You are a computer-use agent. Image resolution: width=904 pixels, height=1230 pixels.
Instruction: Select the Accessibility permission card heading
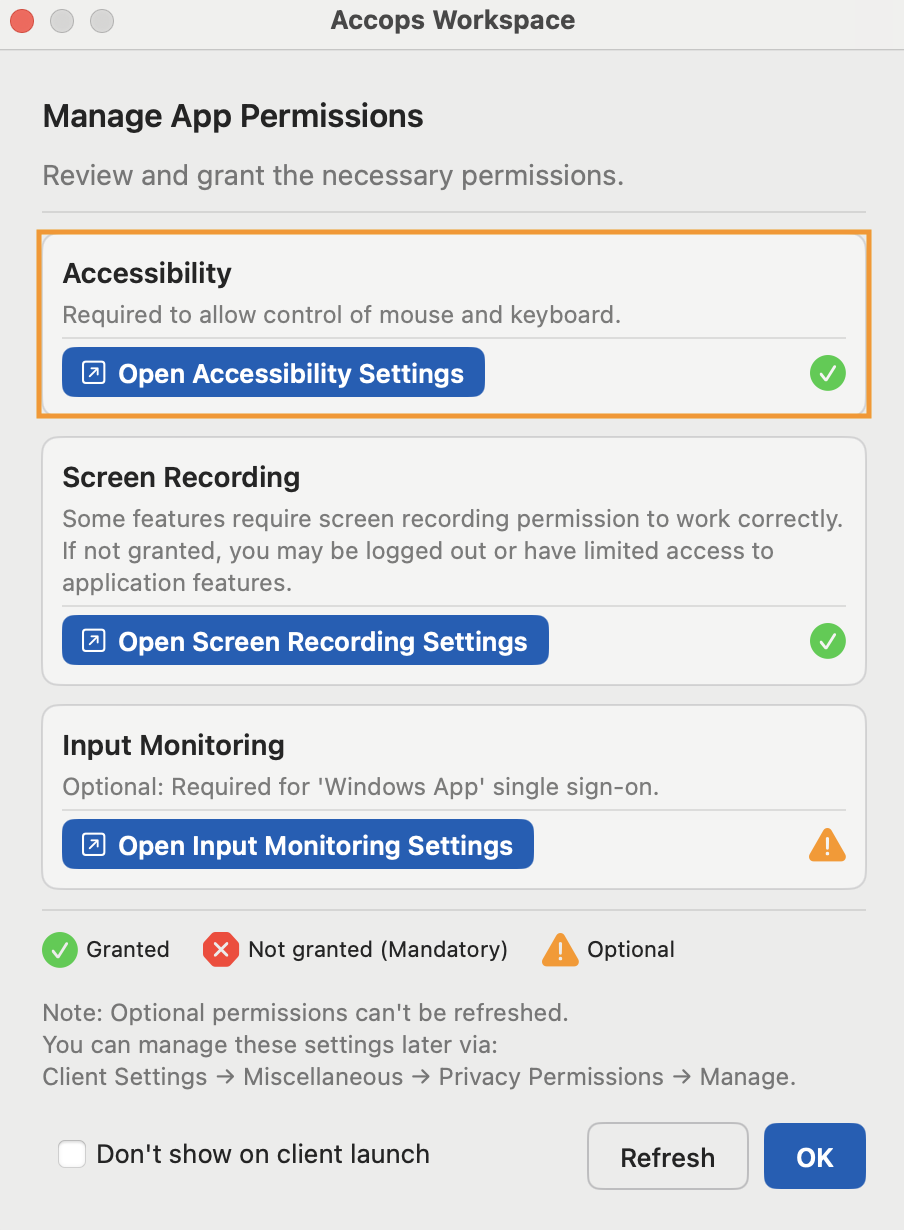pos(147,273)
